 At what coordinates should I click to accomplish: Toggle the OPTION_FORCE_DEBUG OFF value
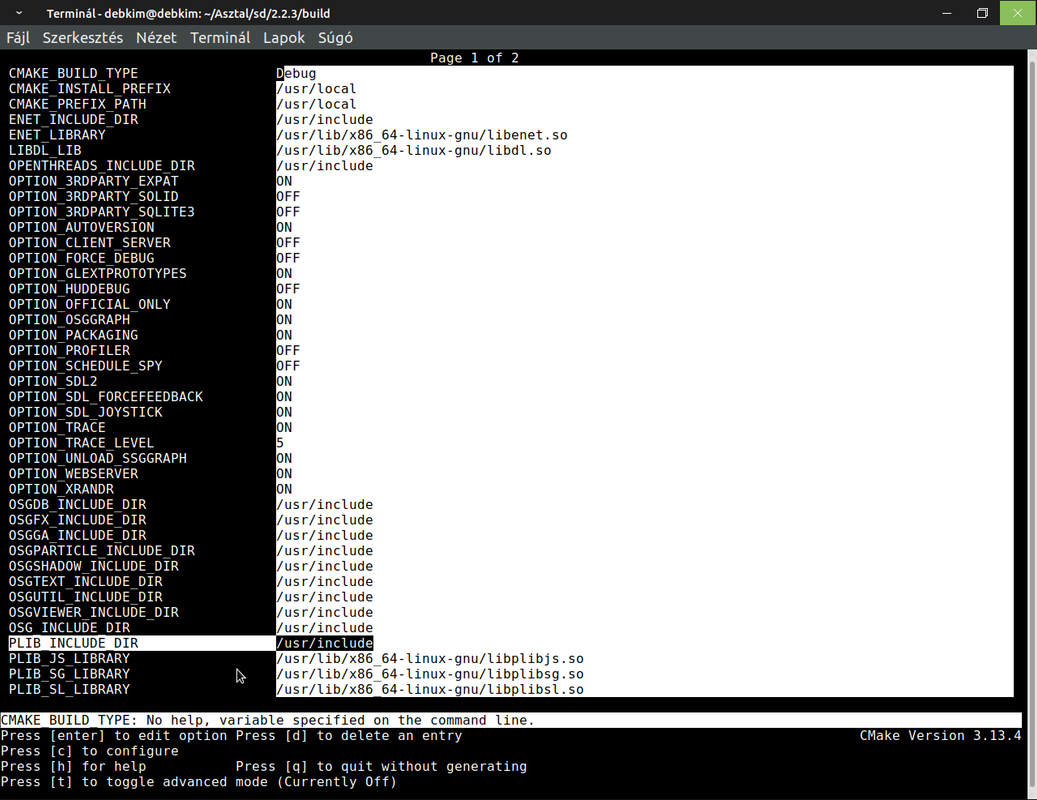coord(288,258)
